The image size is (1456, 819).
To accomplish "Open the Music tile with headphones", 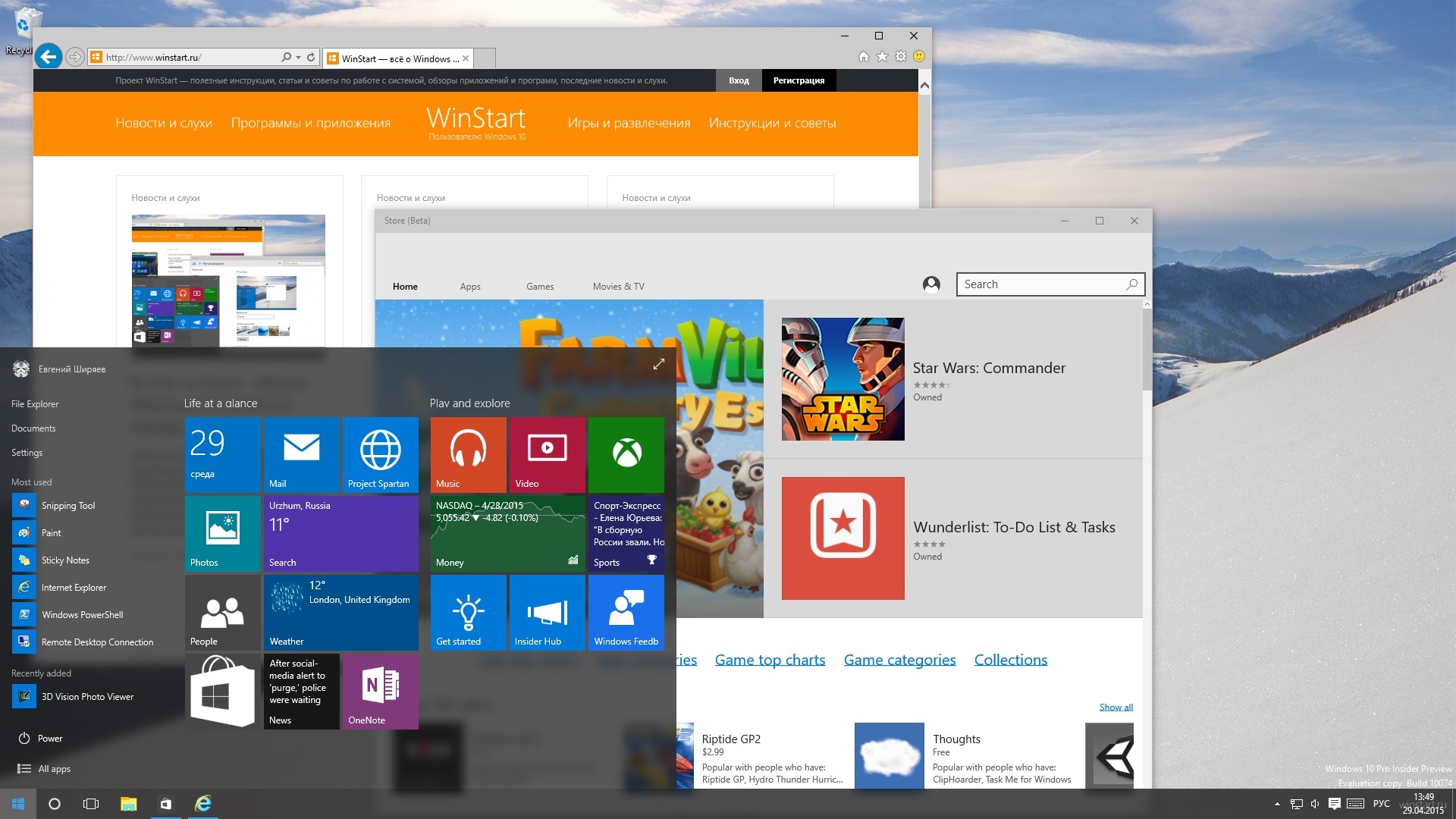I will (468, 454).
